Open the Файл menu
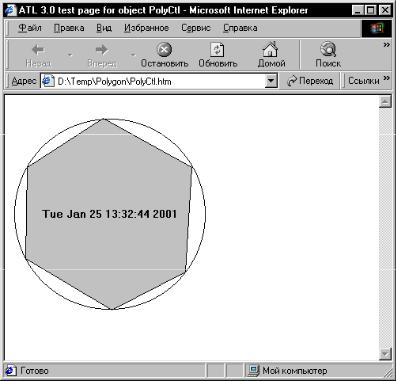Image resolution: width=396 pixels, height=381 pixels. (x=30, y=28)
